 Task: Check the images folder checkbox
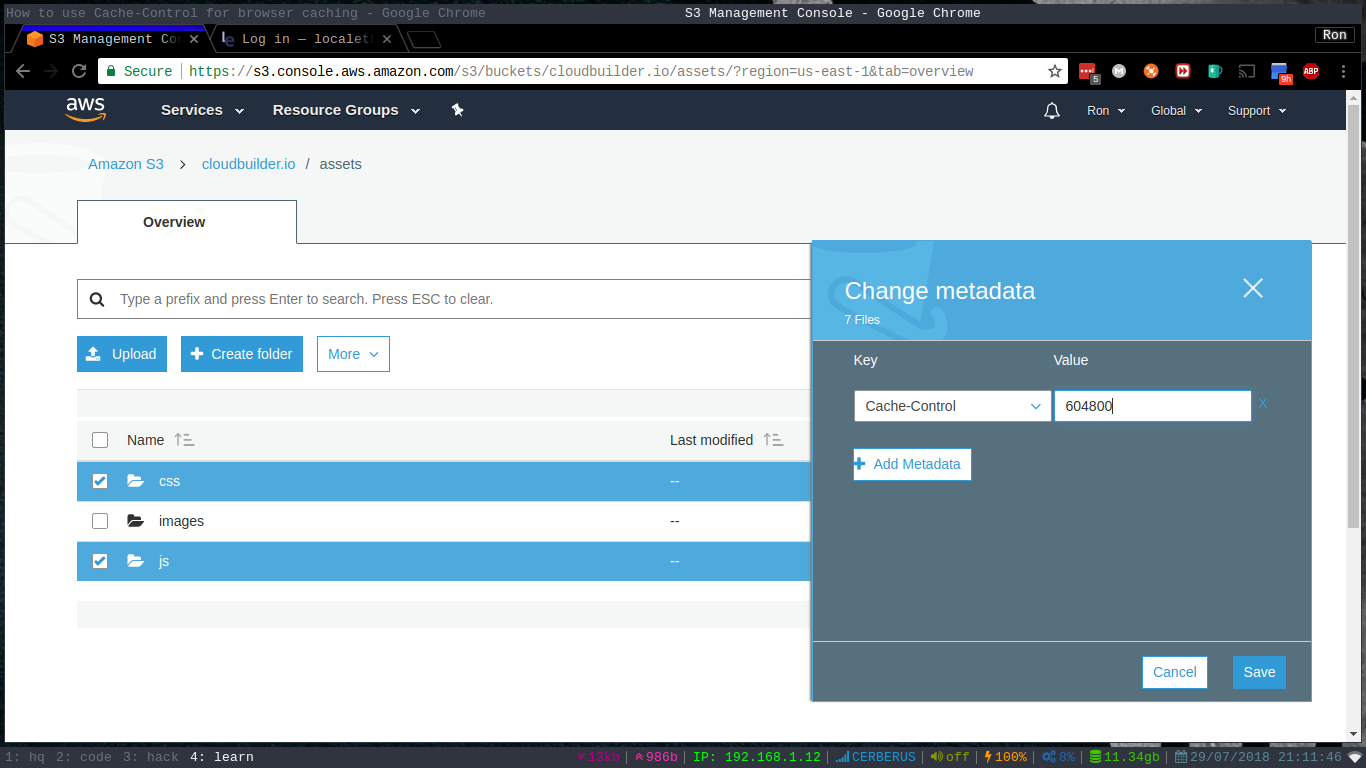pyautogui.click(x=99, y=521)
